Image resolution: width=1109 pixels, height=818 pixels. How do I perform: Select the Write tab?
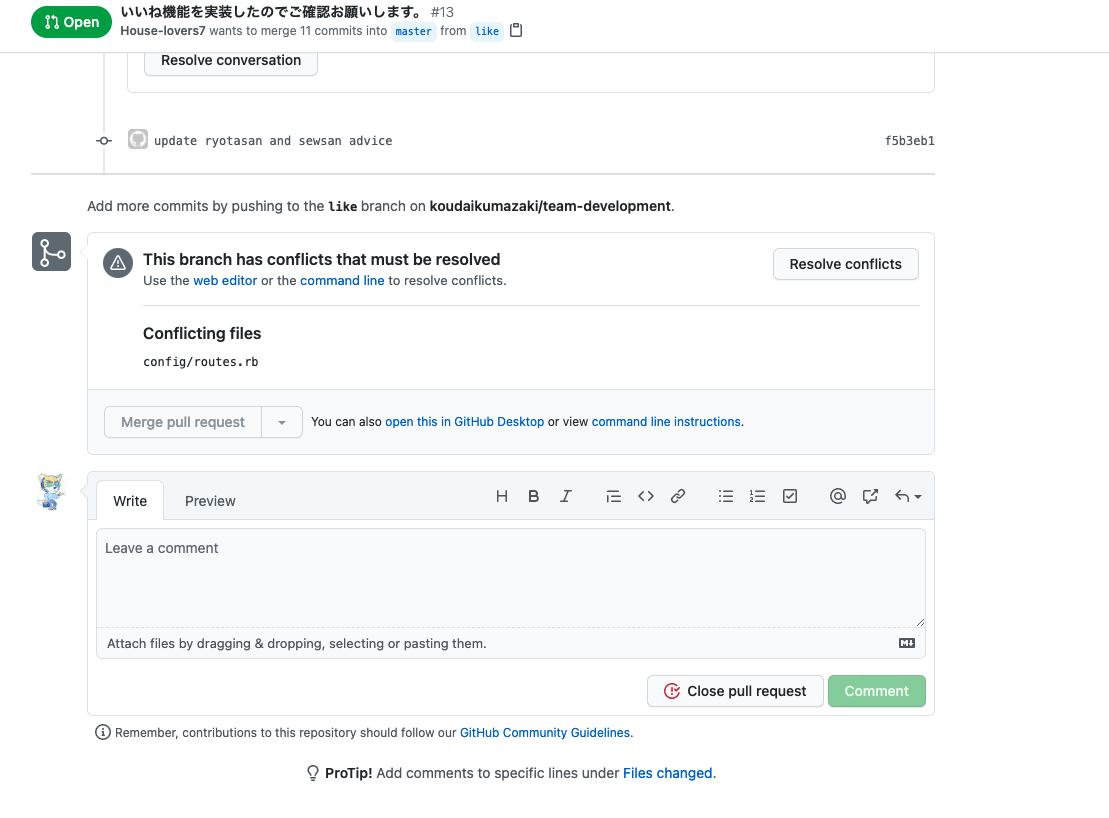tap(130, 501)
